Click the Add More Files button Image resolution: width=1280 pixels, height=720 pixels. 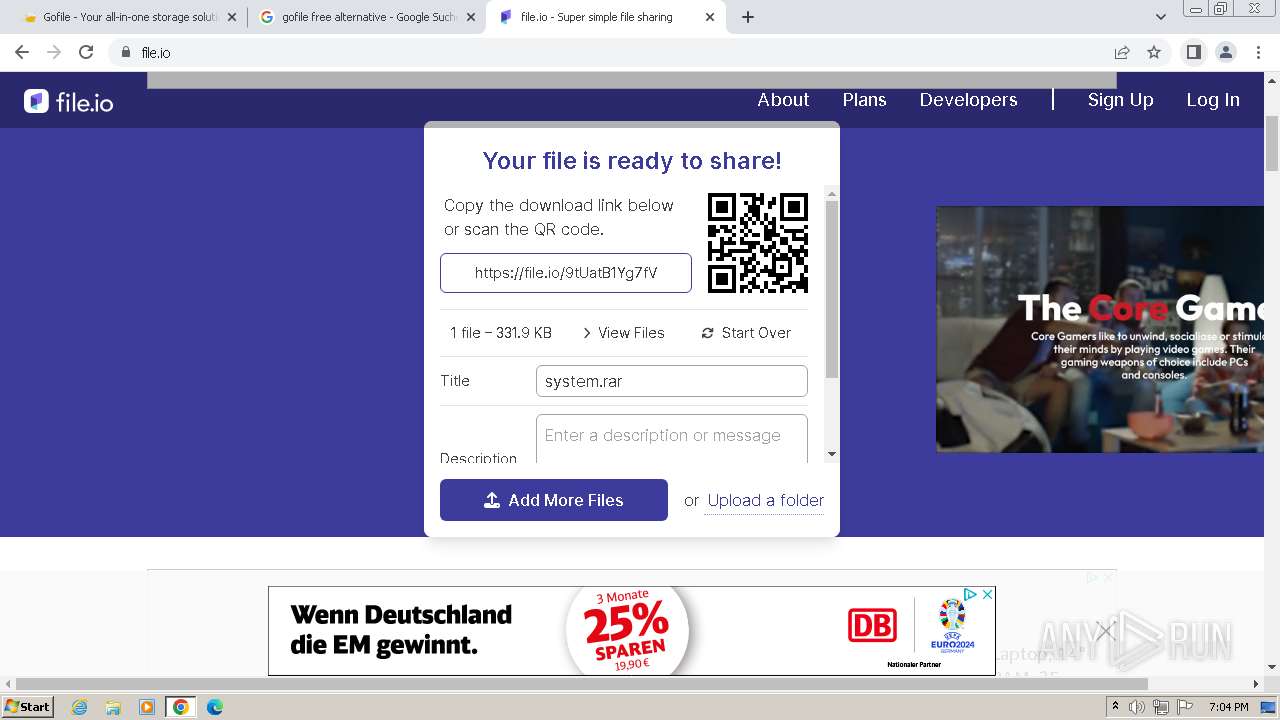554,500
